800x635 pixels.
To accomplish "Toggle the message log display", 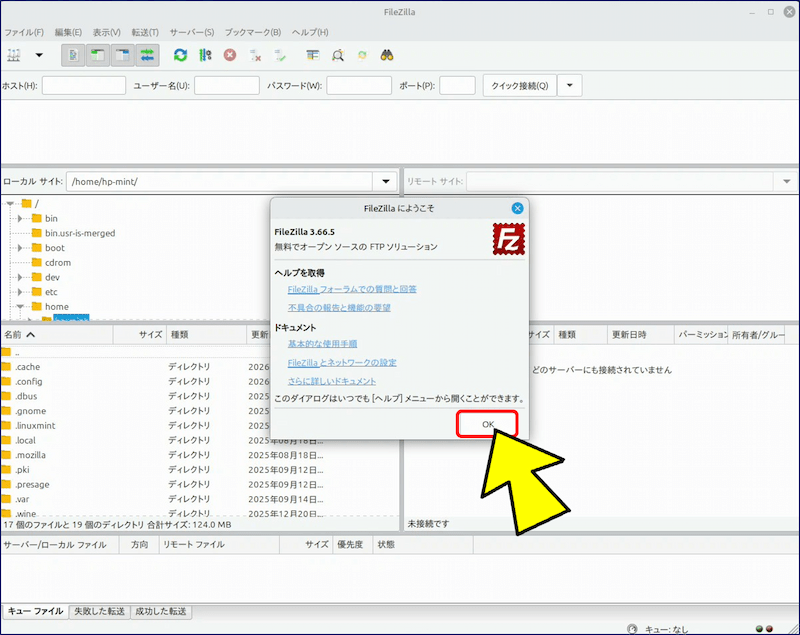I will [73, 56].
